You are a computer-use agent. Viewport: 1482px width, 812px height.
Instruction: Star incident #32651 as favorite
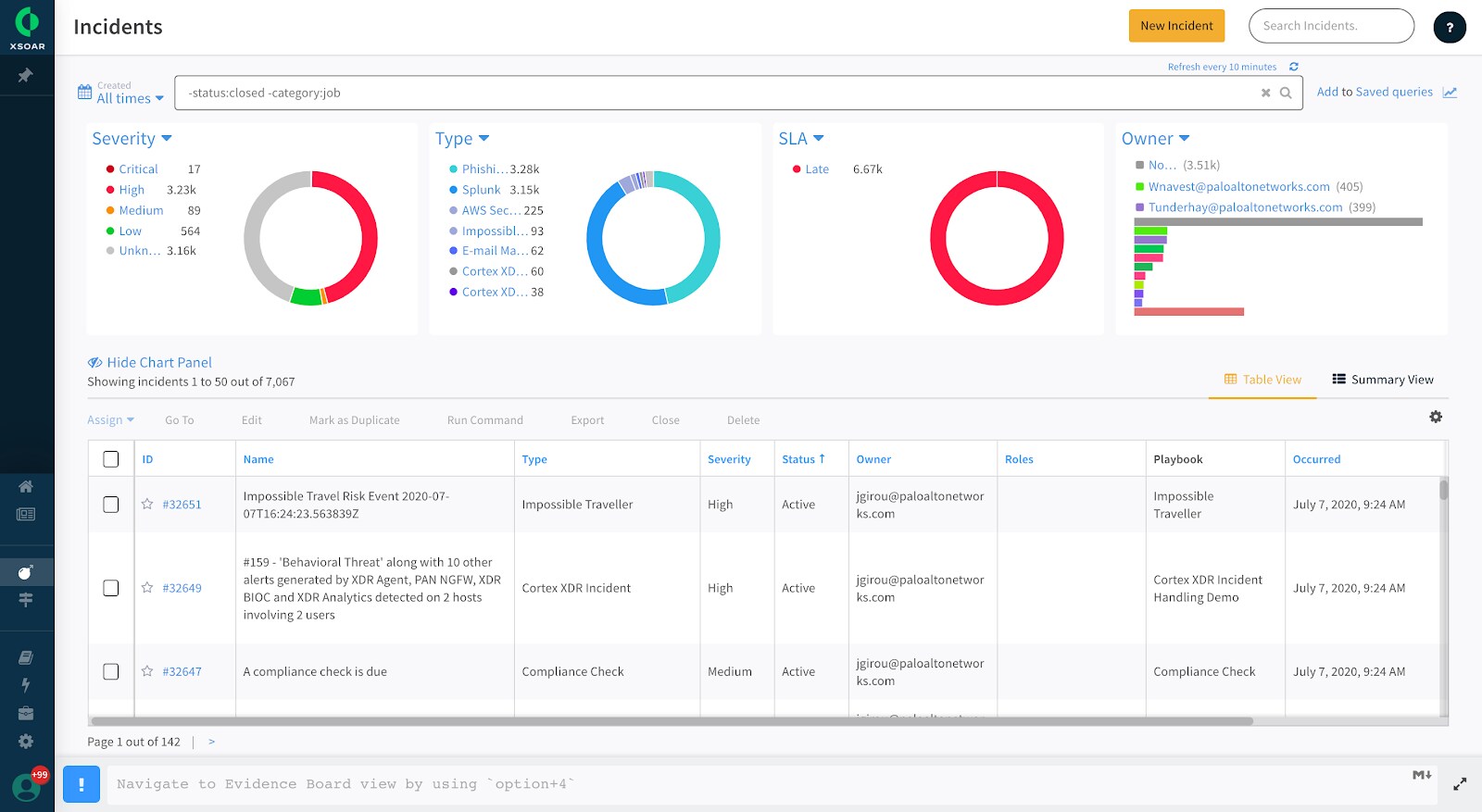coord(147,505)
